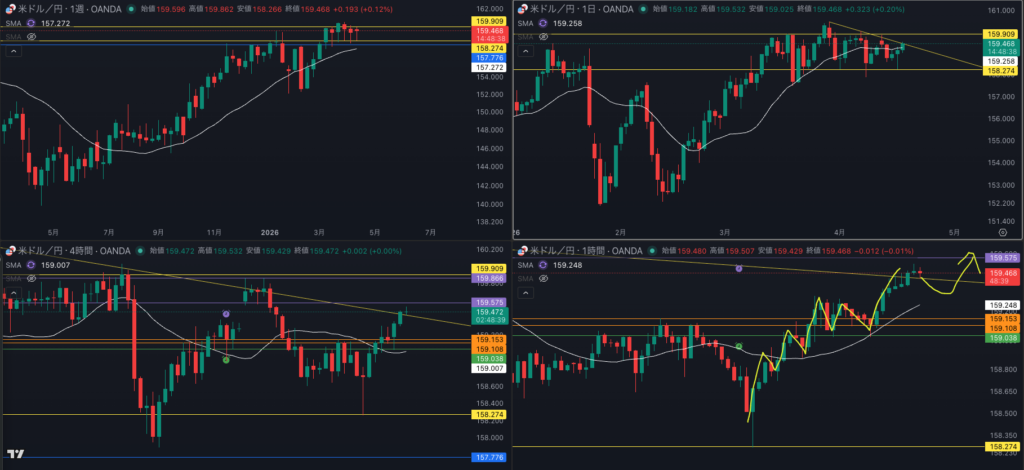Show hidden SMA on weekly chart

pos(31,36)
